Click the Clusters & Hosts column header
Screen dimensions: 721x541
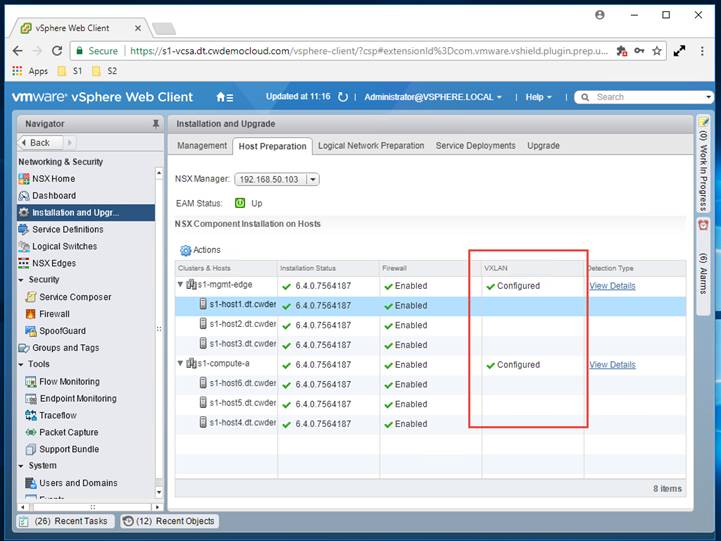tap(226, 268)
